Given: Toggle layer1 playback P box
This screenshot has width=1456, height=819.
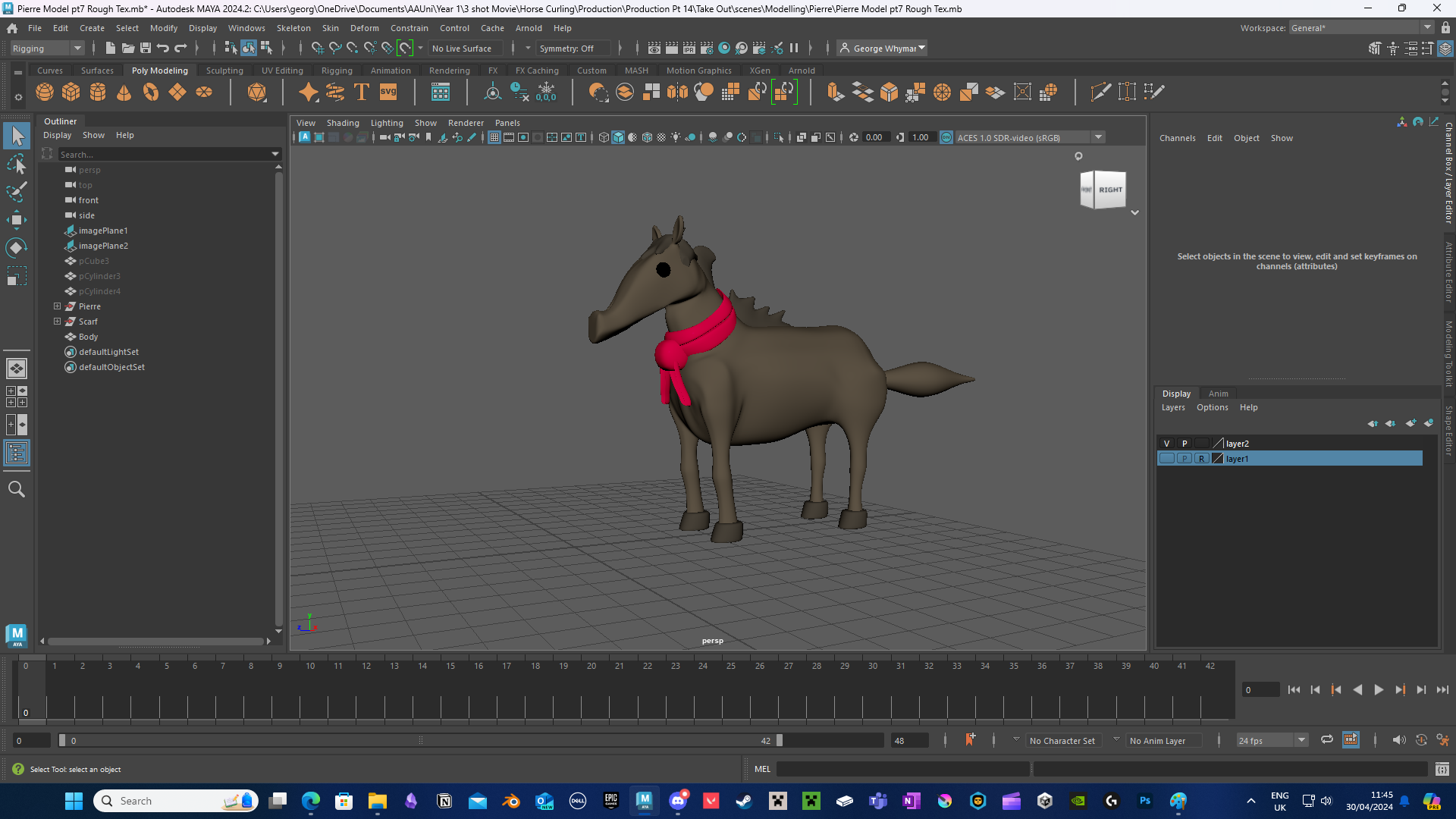Looking at the screenshot, I should coord(1185,459).
